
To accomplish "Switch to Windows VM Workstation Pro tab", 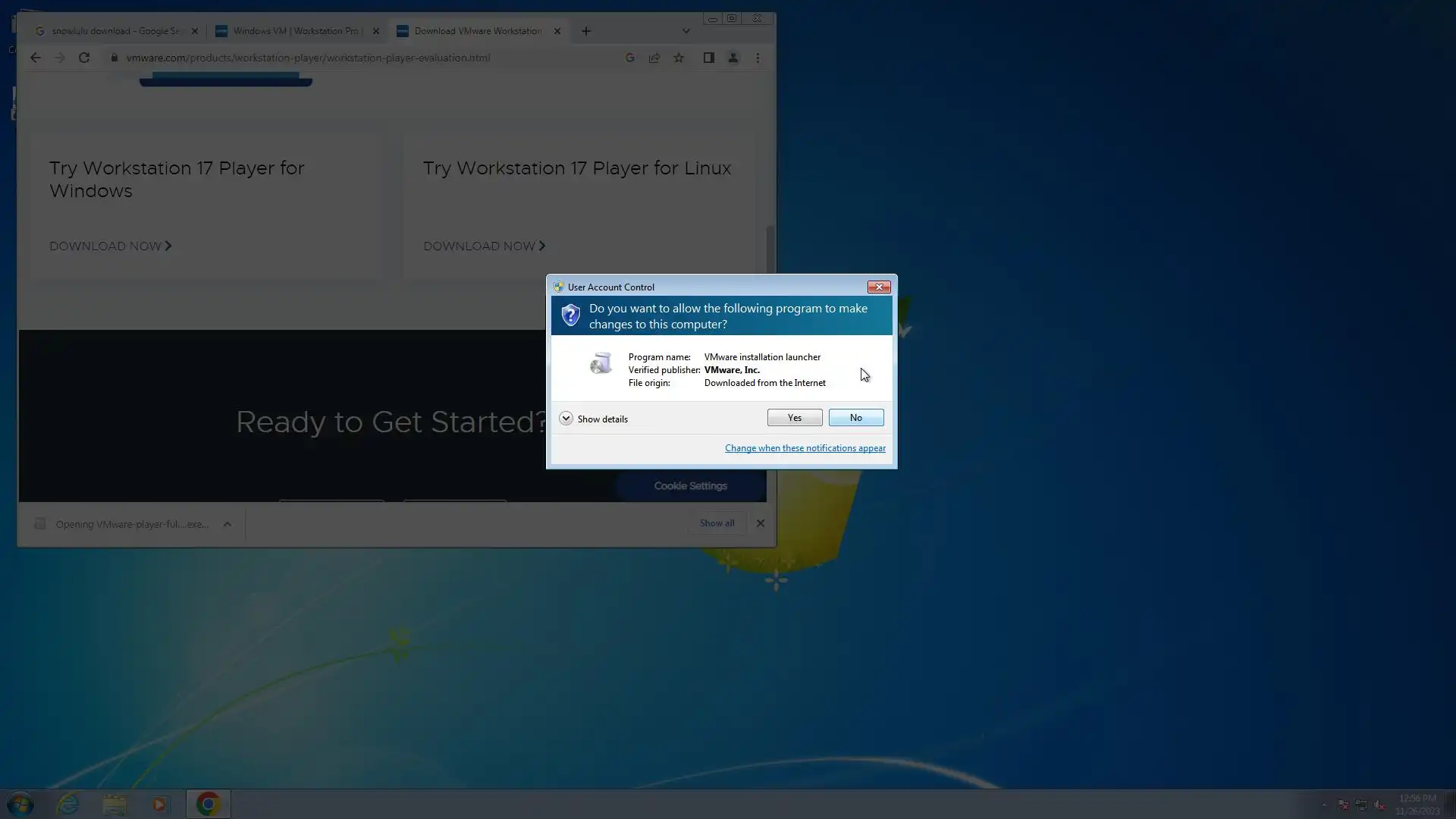I will click(296, 31).
